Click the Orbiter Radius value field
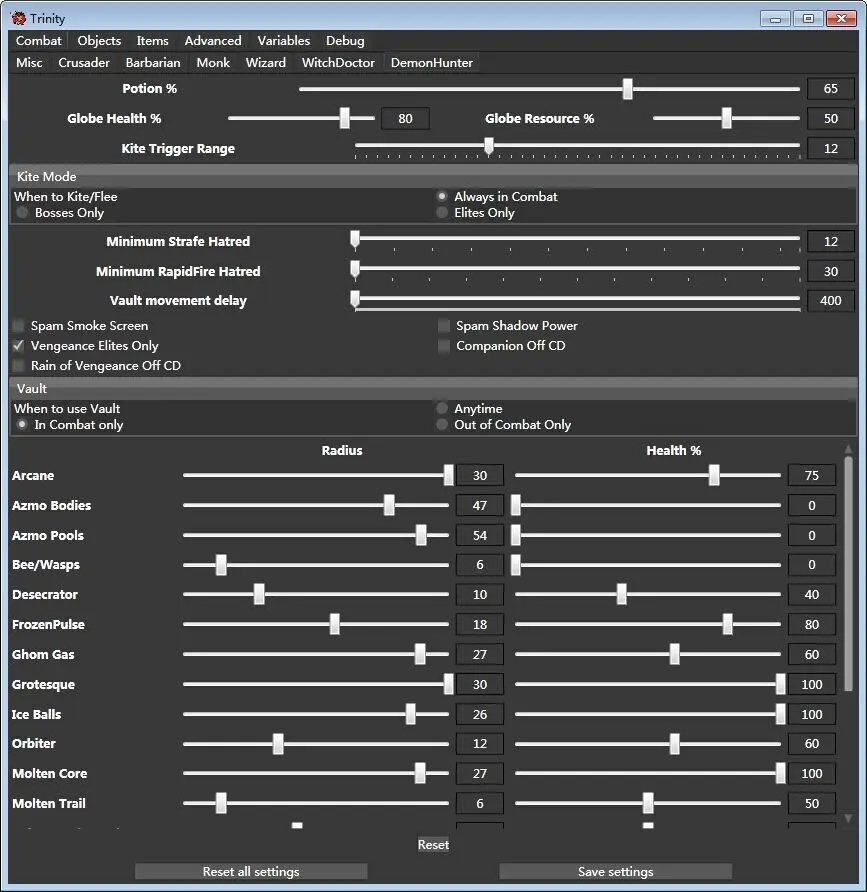The width and height of the screenshot is (867, 892). pos(480,744)
